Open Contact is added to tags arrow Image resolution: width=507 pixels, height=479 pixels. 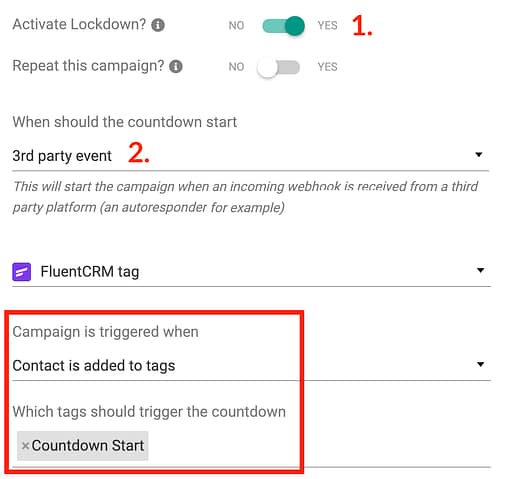480,364
